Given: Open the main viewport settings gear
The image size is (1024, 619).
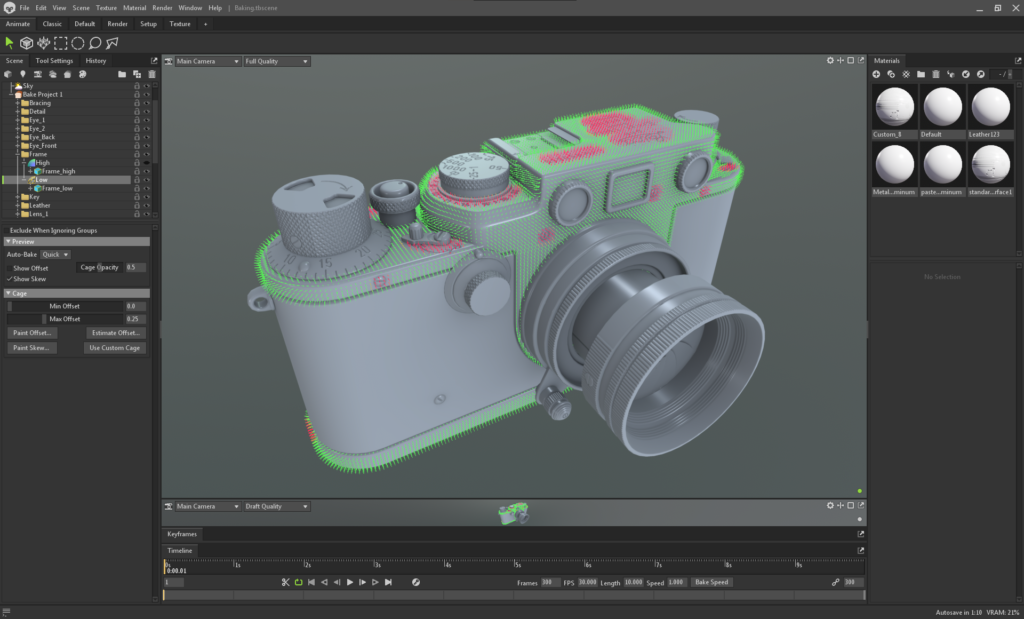Looking at the screenshot, I should click(830, 61).
